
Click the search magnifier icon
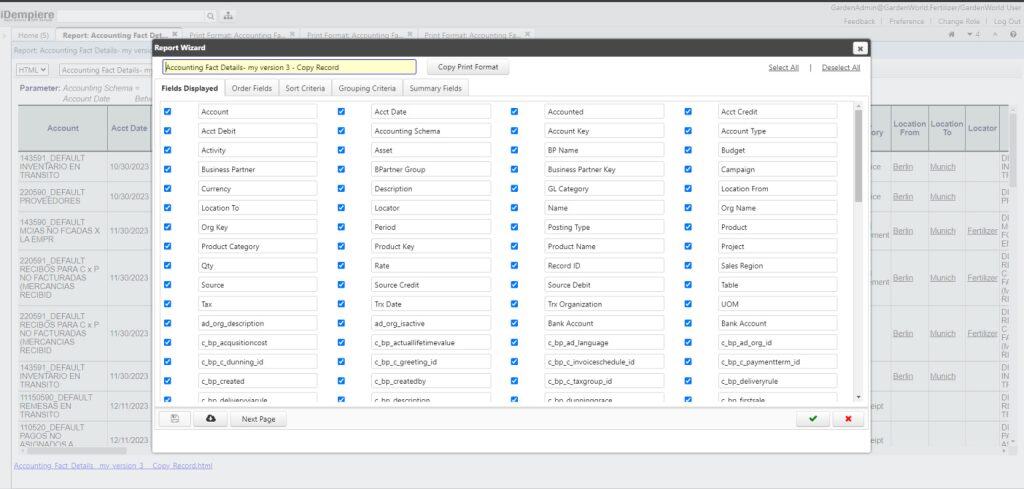pyautogui.click(x=210, y=16)
